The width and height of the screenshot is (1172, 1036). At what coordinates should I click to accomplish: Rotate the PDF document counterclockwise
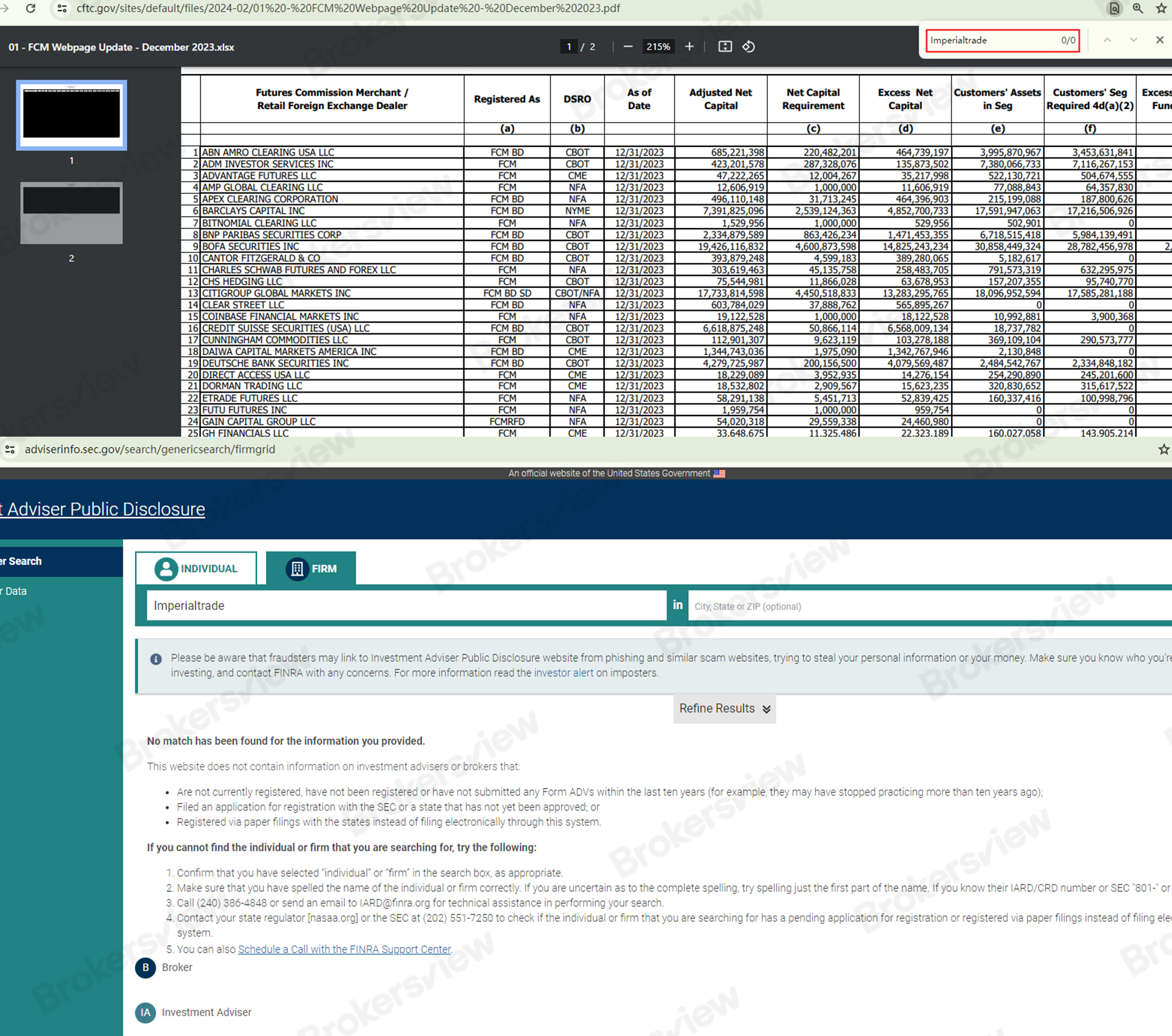coord(749,47)
